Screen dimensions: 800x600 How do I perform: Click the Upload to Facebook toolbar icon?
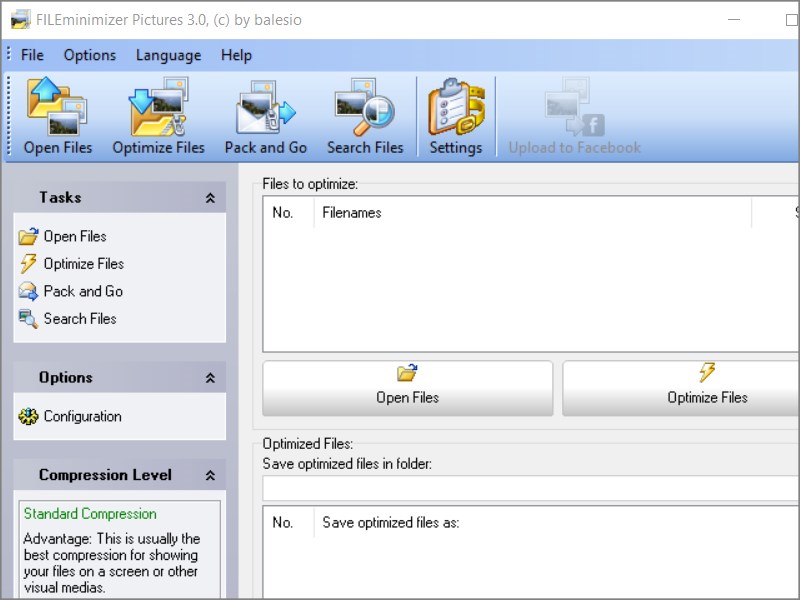coord(574,116)
